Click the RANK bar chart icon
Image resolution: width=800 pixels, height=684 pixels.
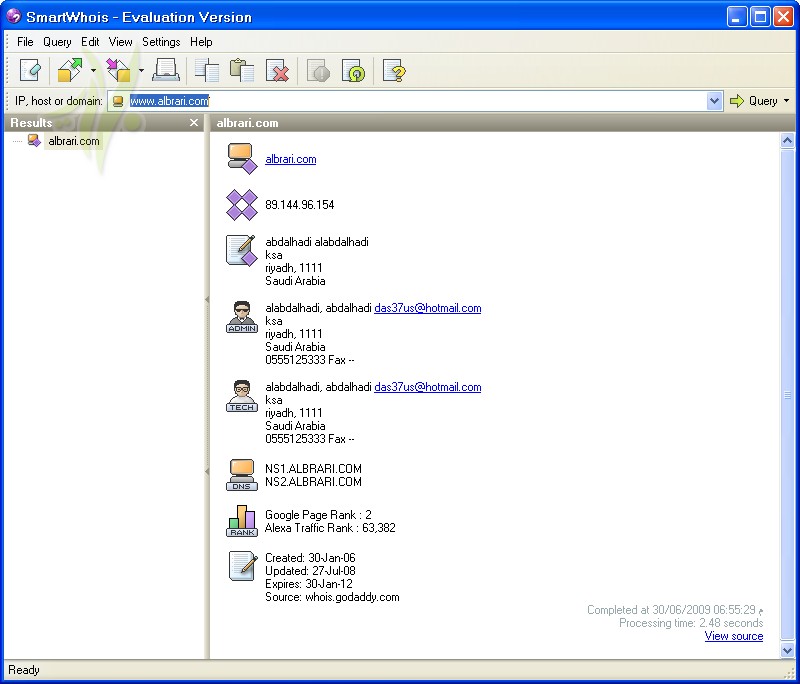242,521
